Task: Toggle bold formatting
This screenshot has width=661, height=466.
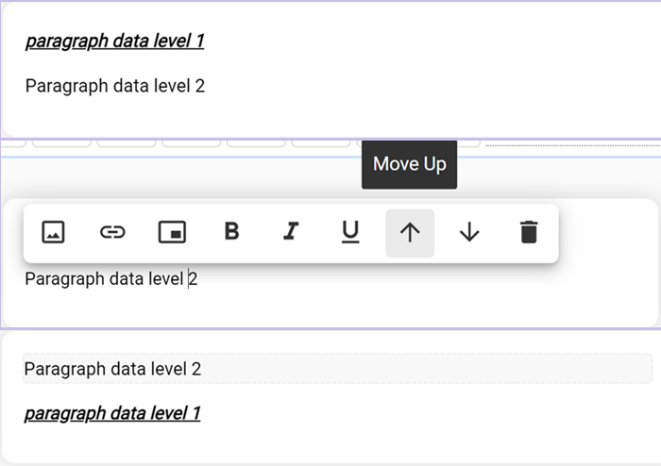Action: coord(232,232)
